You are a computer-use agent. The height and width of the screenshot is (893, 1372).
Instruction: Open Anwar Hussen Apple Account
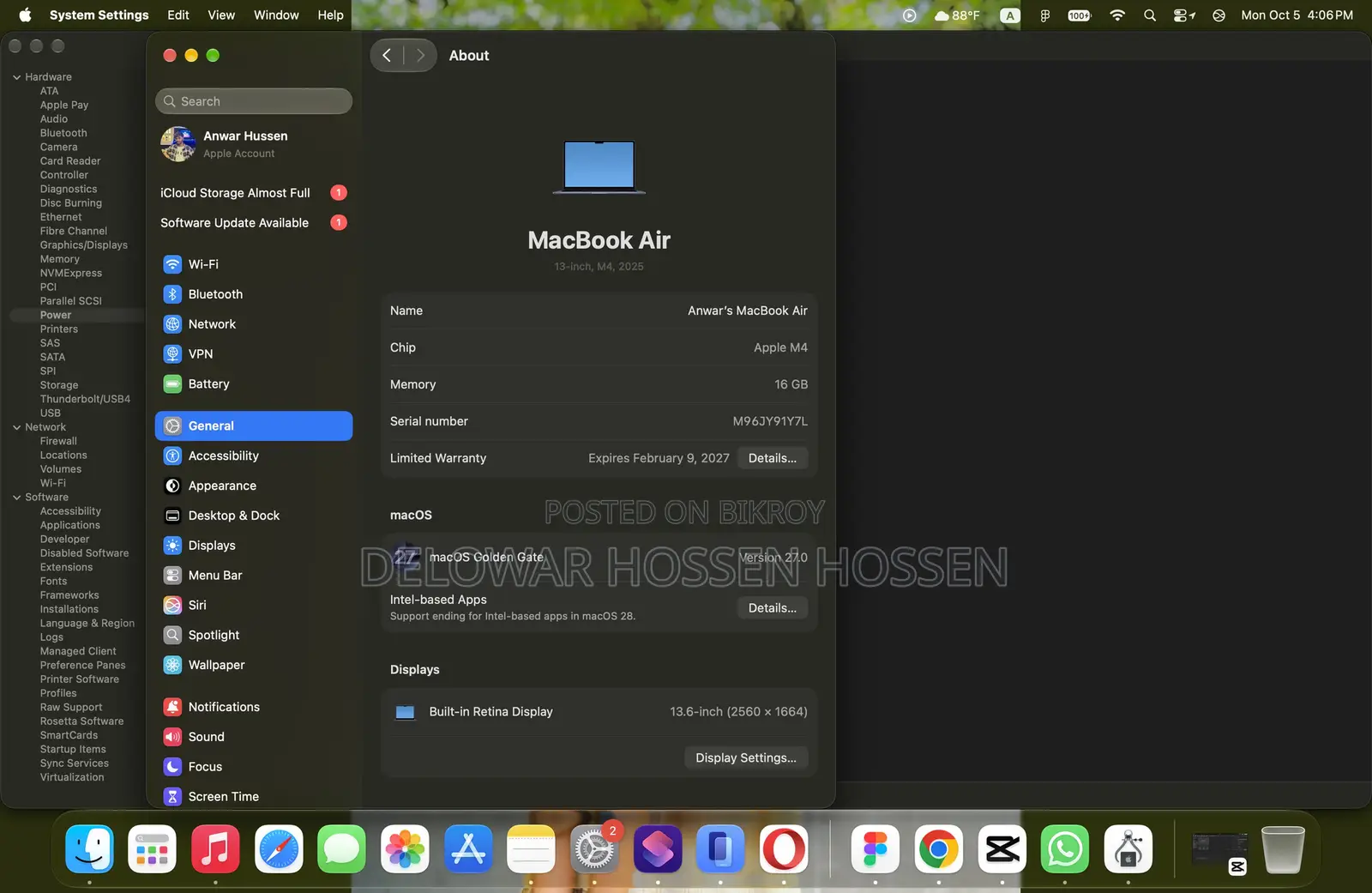[x=253, y=144]
